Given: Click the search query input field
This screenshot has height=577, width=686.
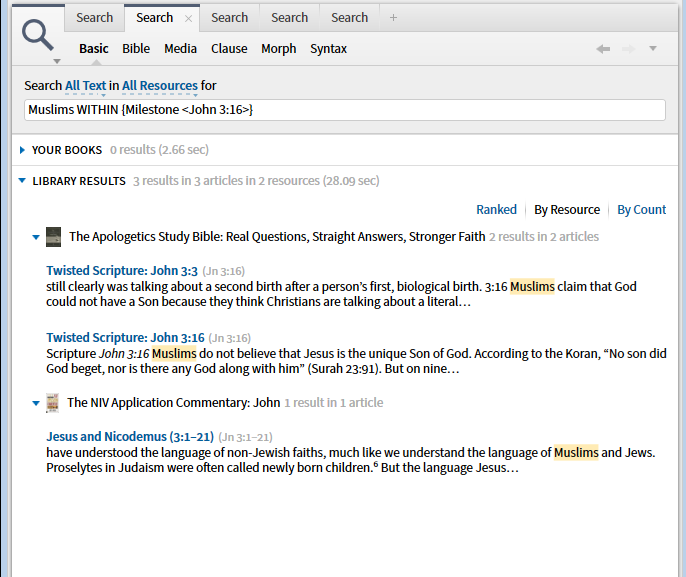Looking at the screenshot, I should [345, 110].
